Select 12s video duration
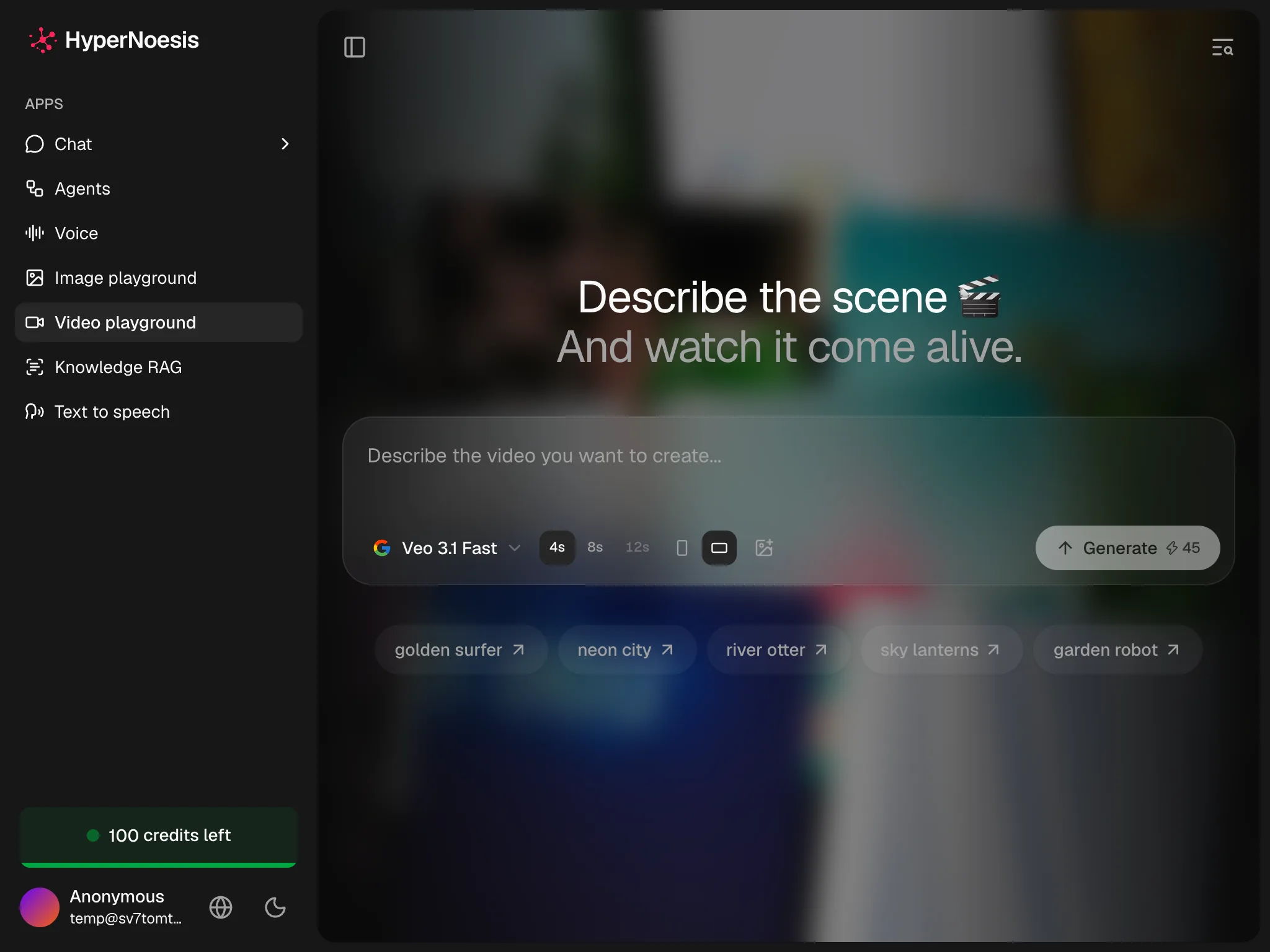This screenshot has height=952, width=1270. point(637,548)
